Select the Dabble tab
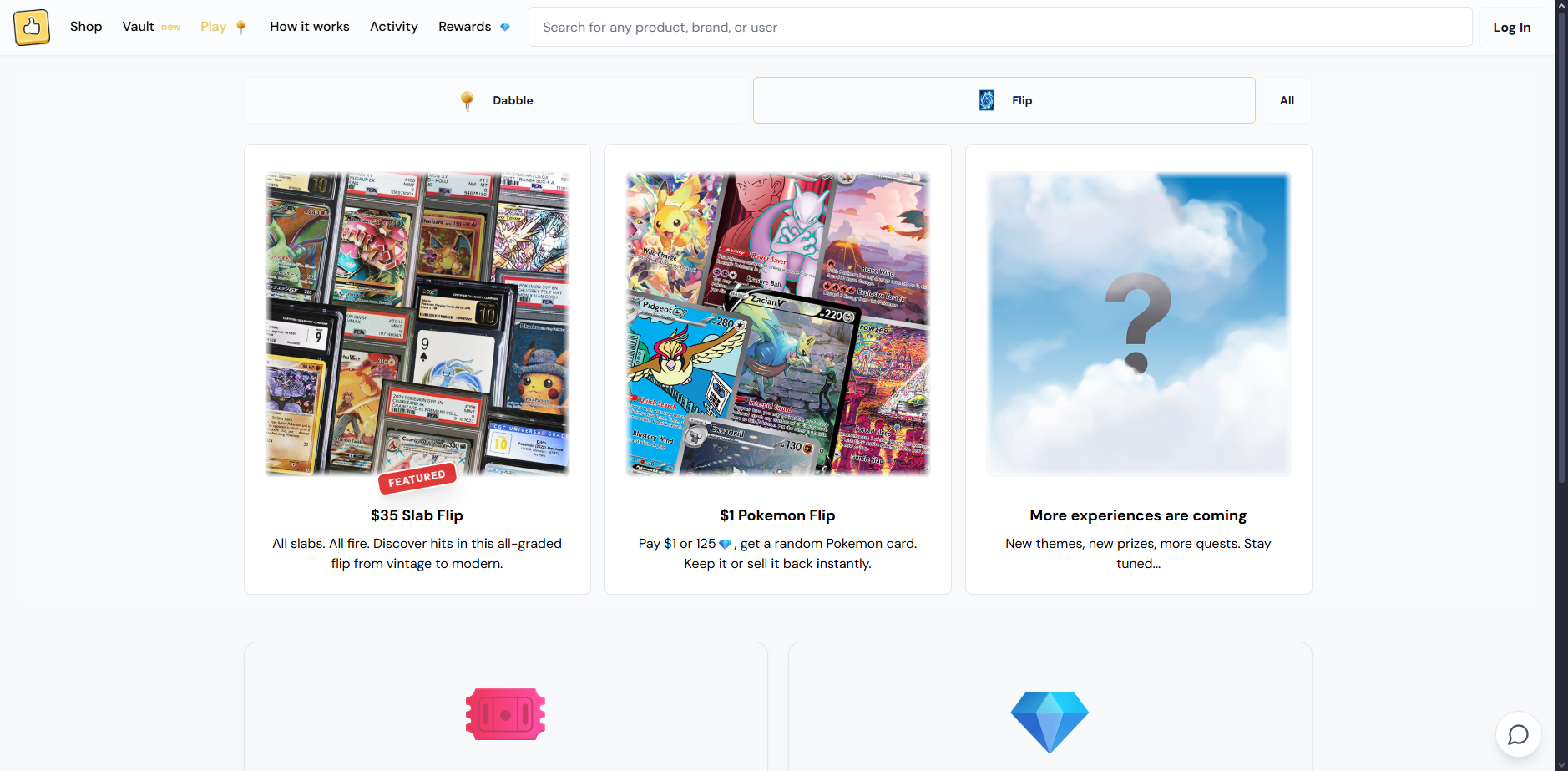Screen dimensions: 1568x771 pyautogui.click(x=495, y=100)
